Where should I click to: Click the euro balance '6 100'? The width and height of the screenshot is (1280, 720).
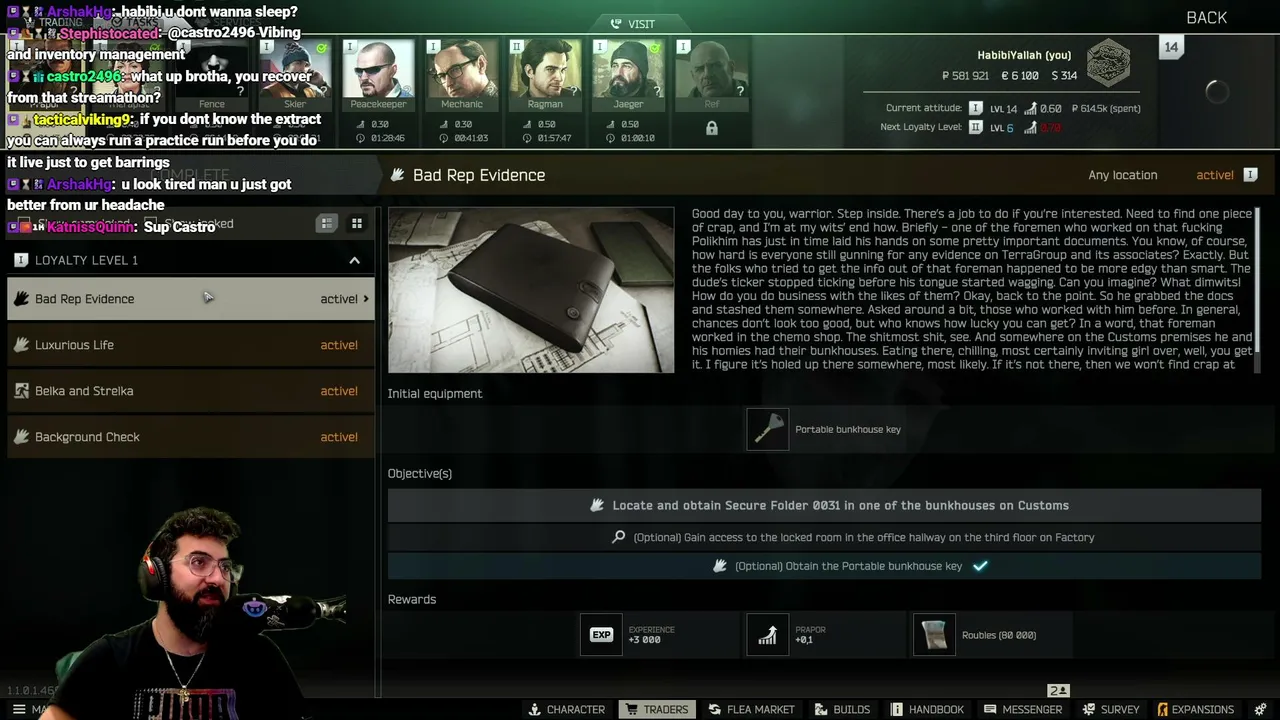pos(1019,76)
